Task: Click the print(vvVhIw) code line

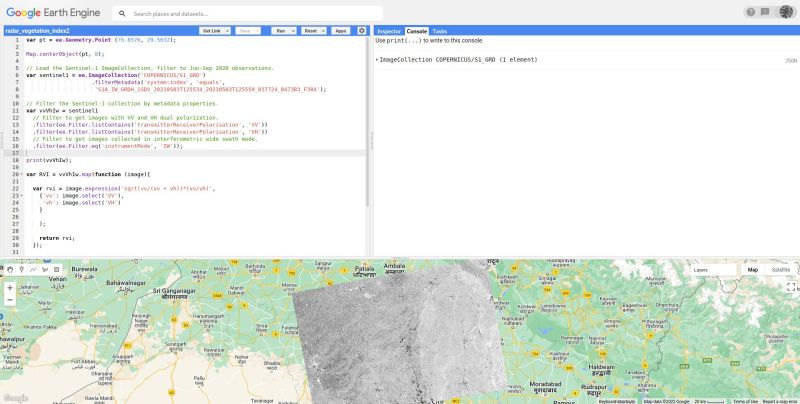Action: click(x=49, y=160)
